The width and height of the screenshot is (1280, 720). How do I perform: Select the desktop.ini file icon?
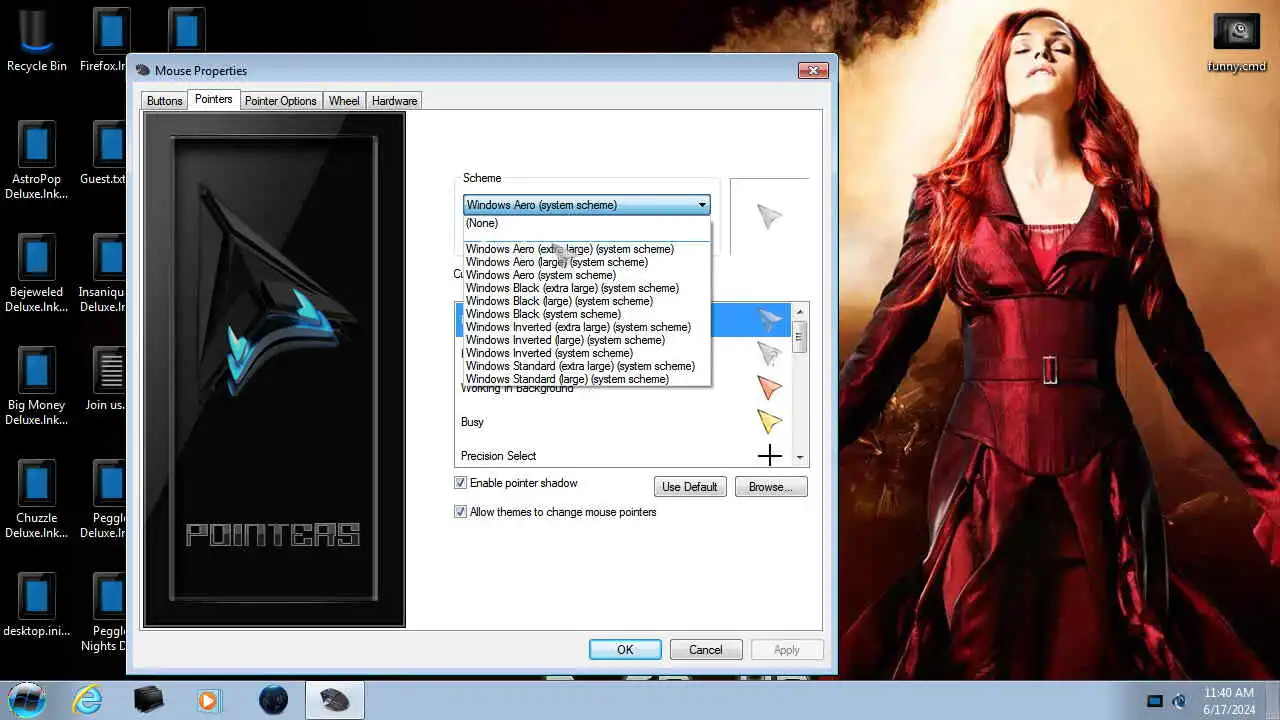point(36,605)
